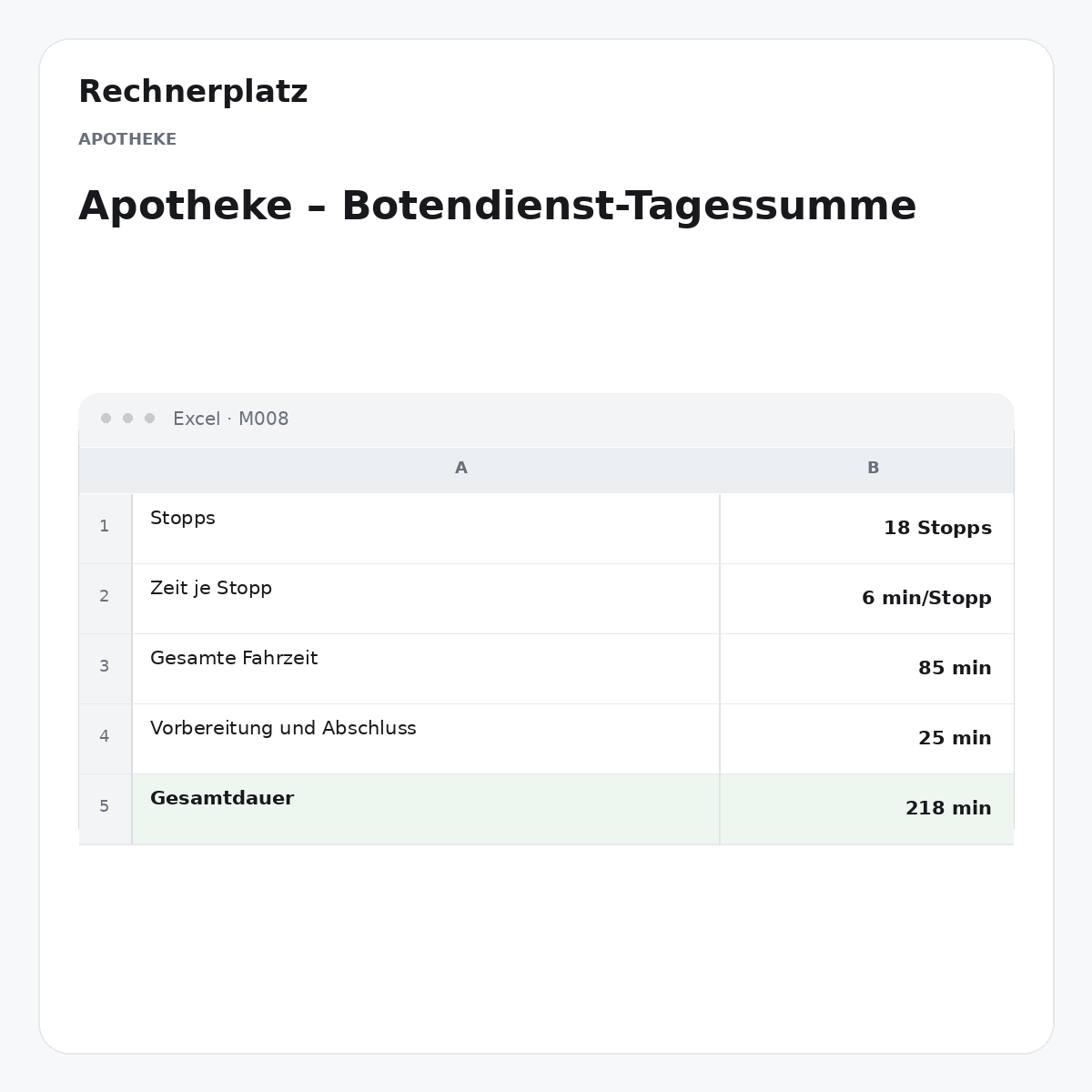This screenshot has width=1092, height=1092.
Task: Click the Gesamtdauer label cell
Action: coord(426,809)
